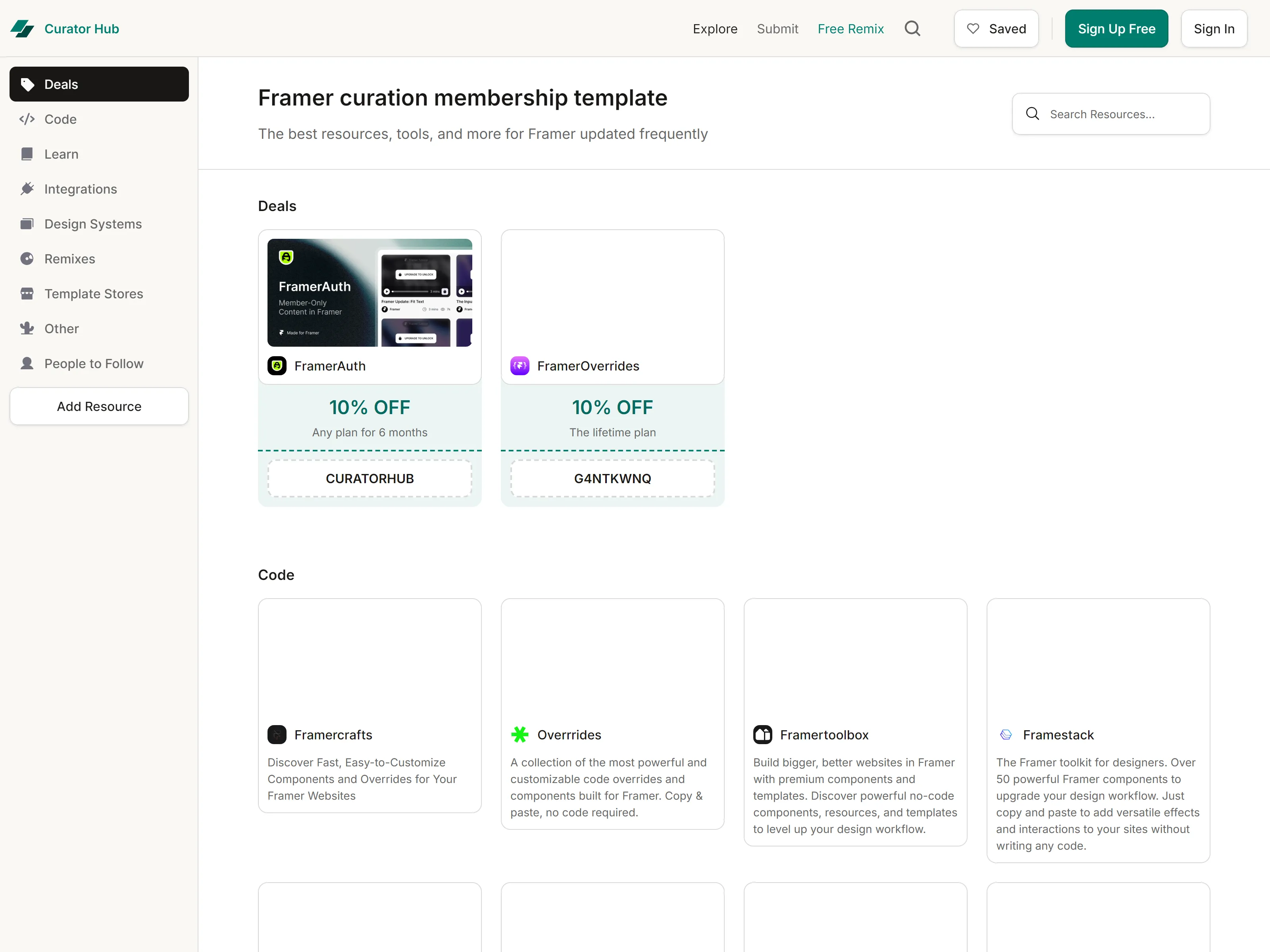This screenshot has height=952, width=1270.
Task: Click the Add Resource button
Action: point(99,406)
